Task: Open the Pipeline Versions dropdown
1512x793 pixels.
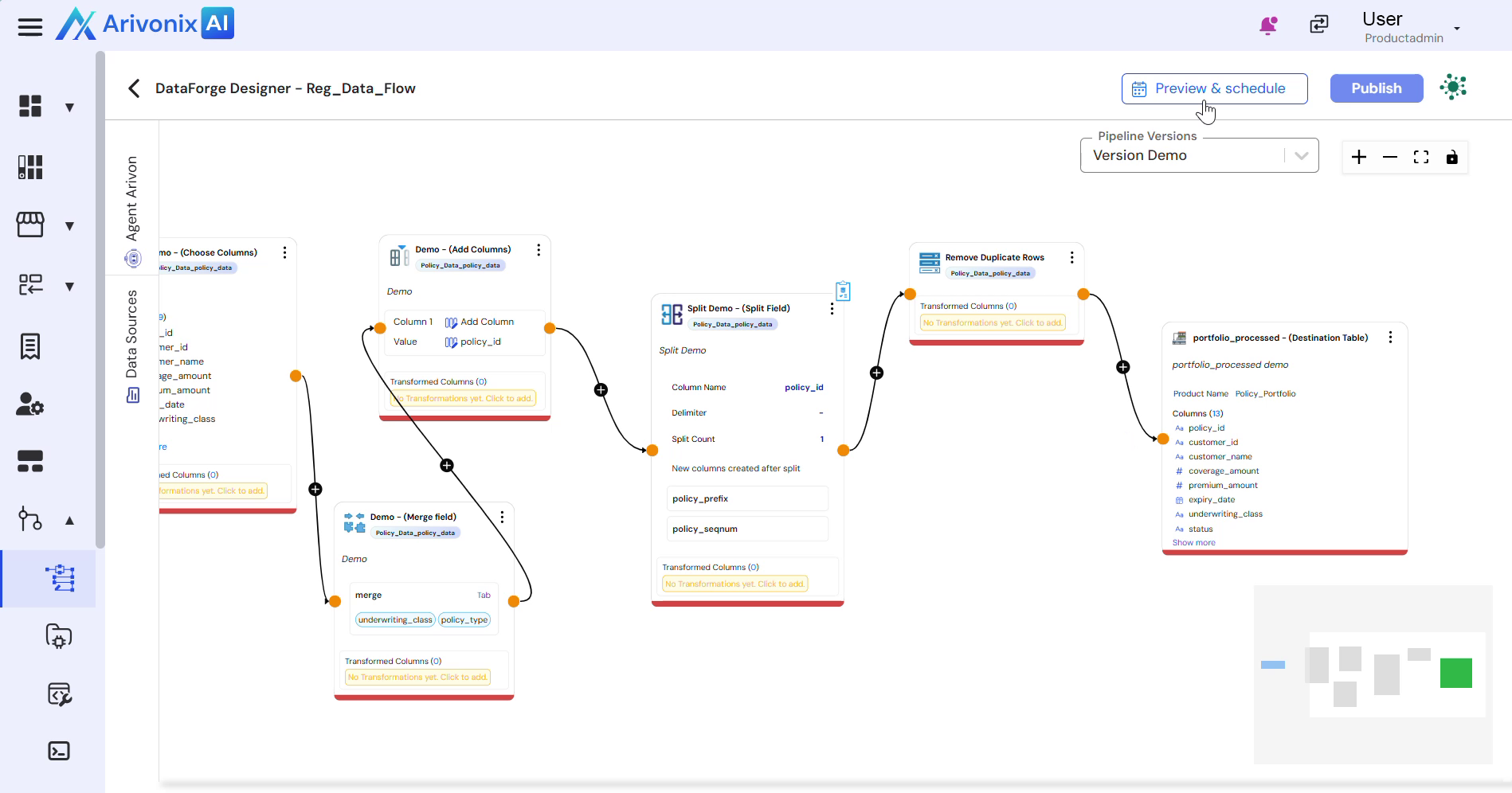Action: coord(1301,156)
